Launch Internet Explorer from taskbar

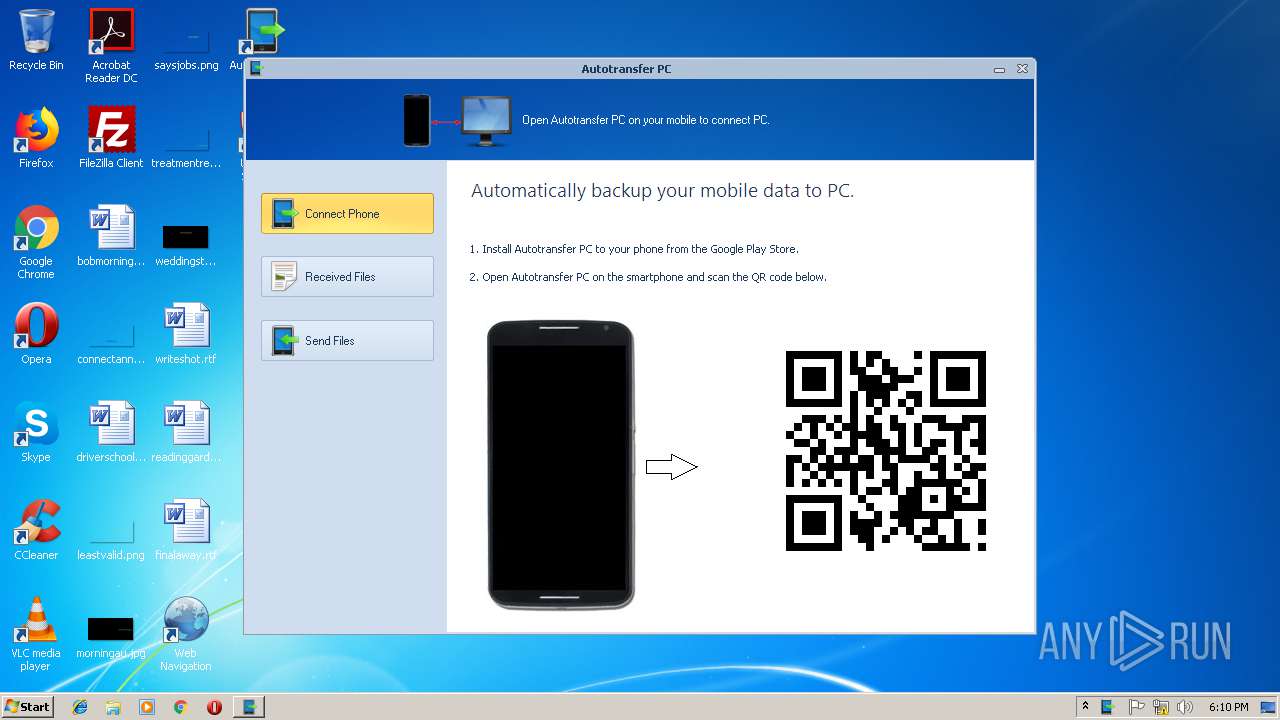coord(80,707)
